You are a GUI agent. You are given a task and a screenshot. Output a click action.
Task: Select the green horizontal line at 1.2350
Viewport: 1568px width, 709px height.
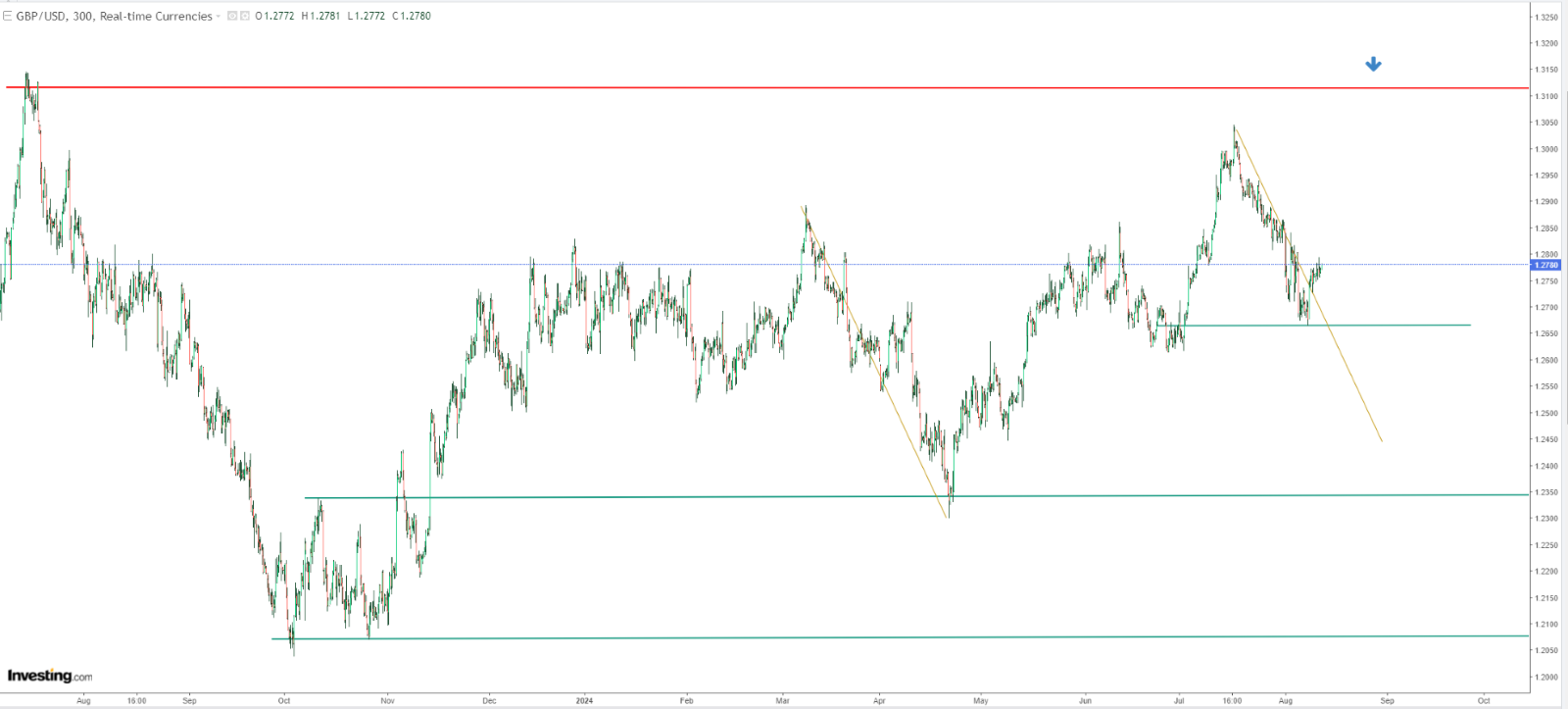916,496
